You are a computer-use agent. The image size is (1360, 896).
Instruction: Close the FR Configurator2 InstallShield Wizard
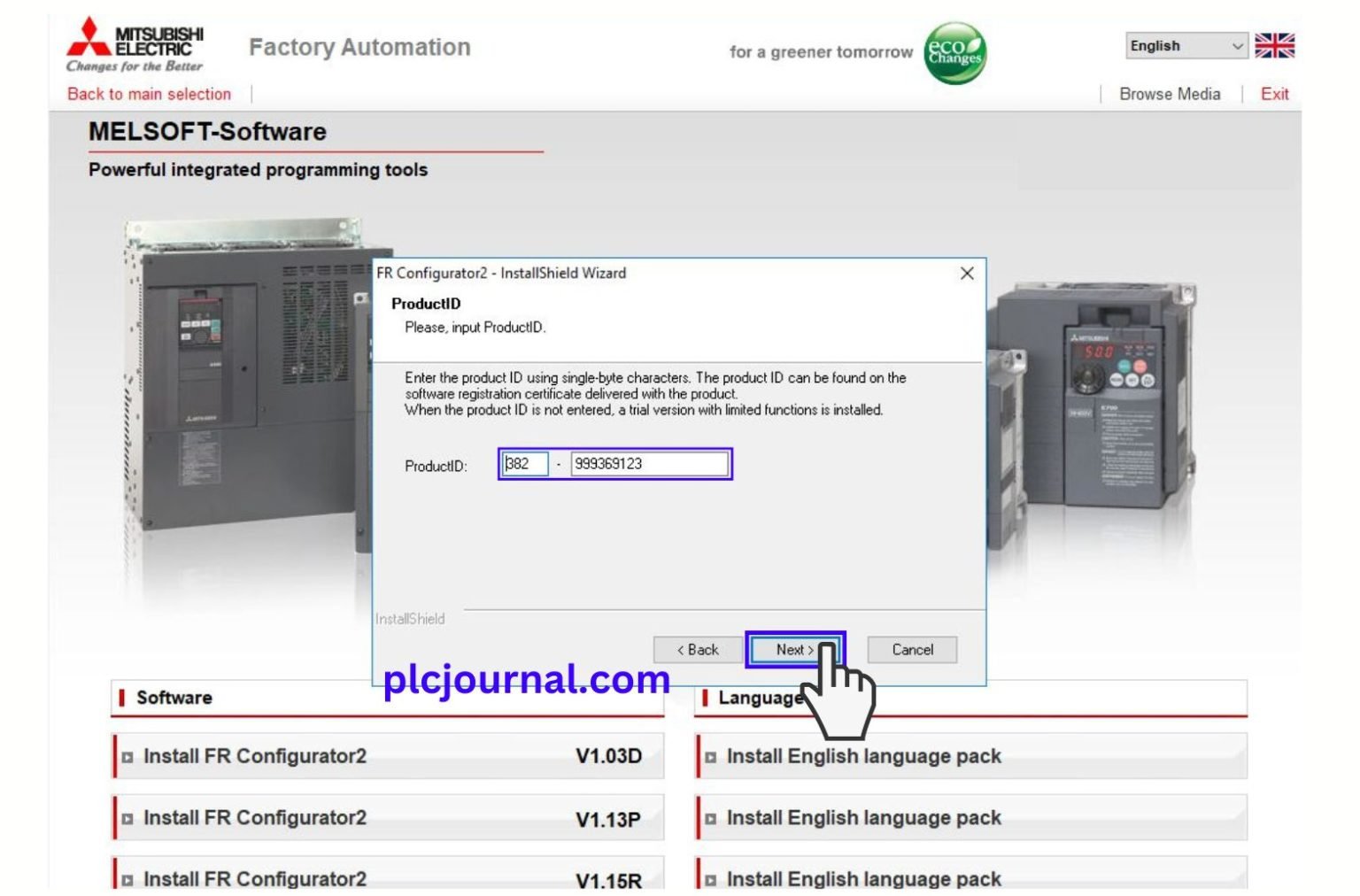967,274
